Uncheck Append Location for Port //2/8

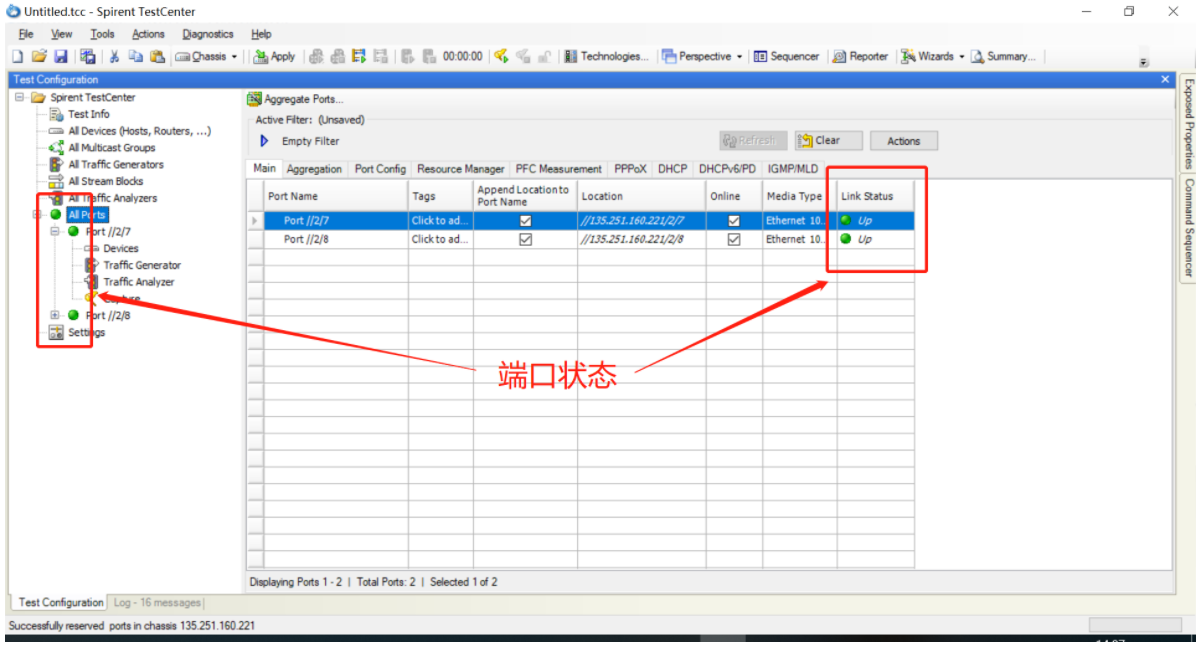[524, 239]
